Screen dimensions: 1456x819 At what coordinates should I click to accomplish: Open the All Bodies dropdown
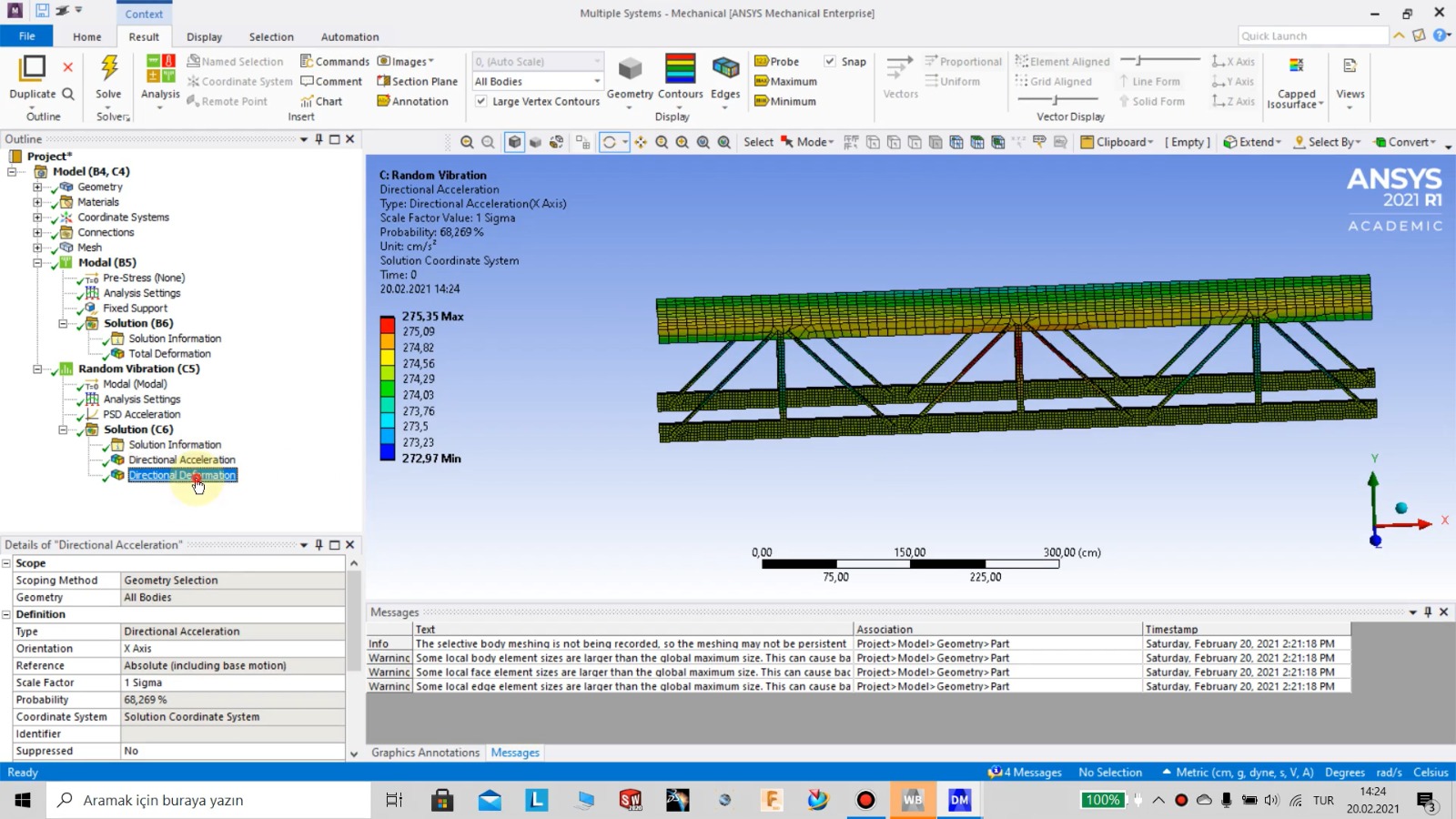pyautogui.click(x=596, y=81)
